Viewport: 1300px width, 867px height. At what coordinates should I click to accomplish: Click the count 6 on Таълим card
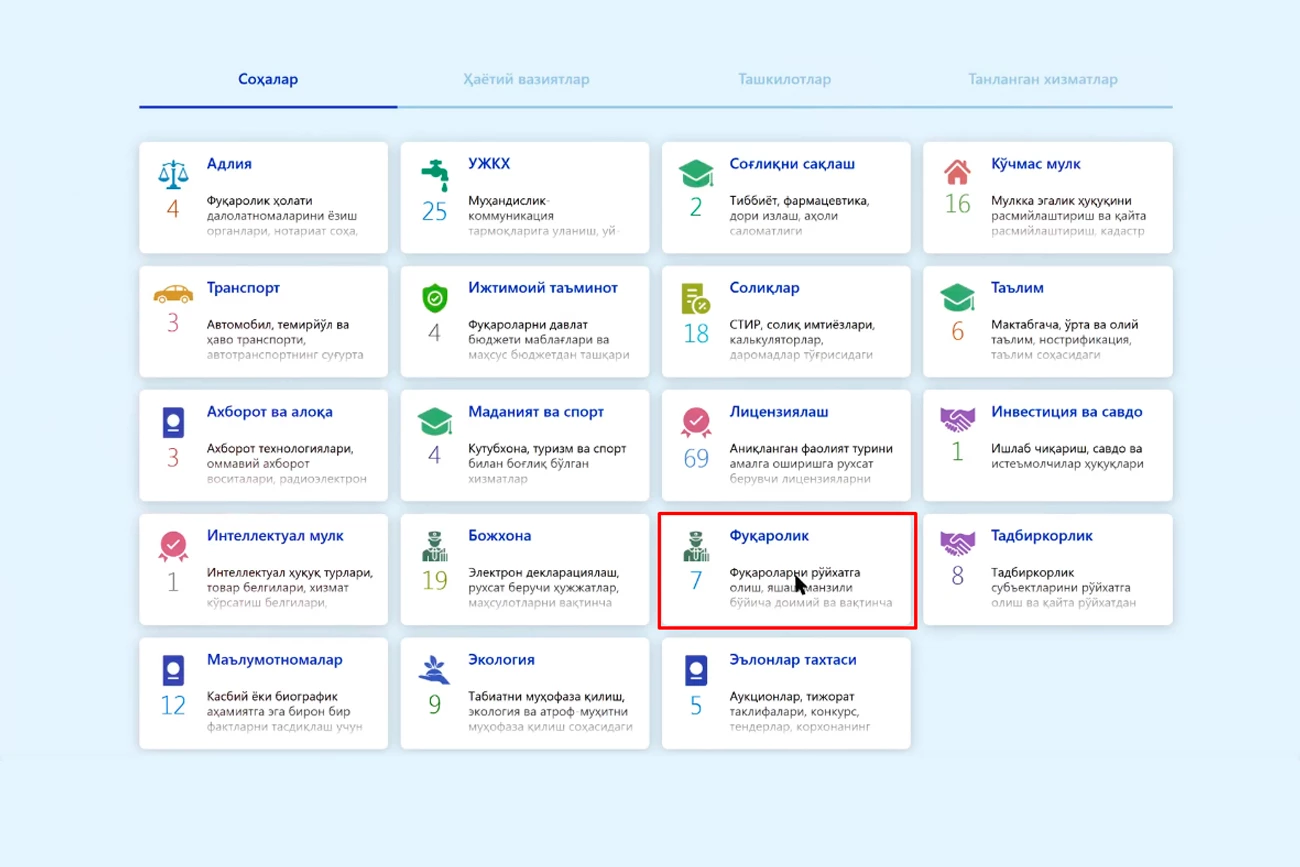click(x=958, y=332)
